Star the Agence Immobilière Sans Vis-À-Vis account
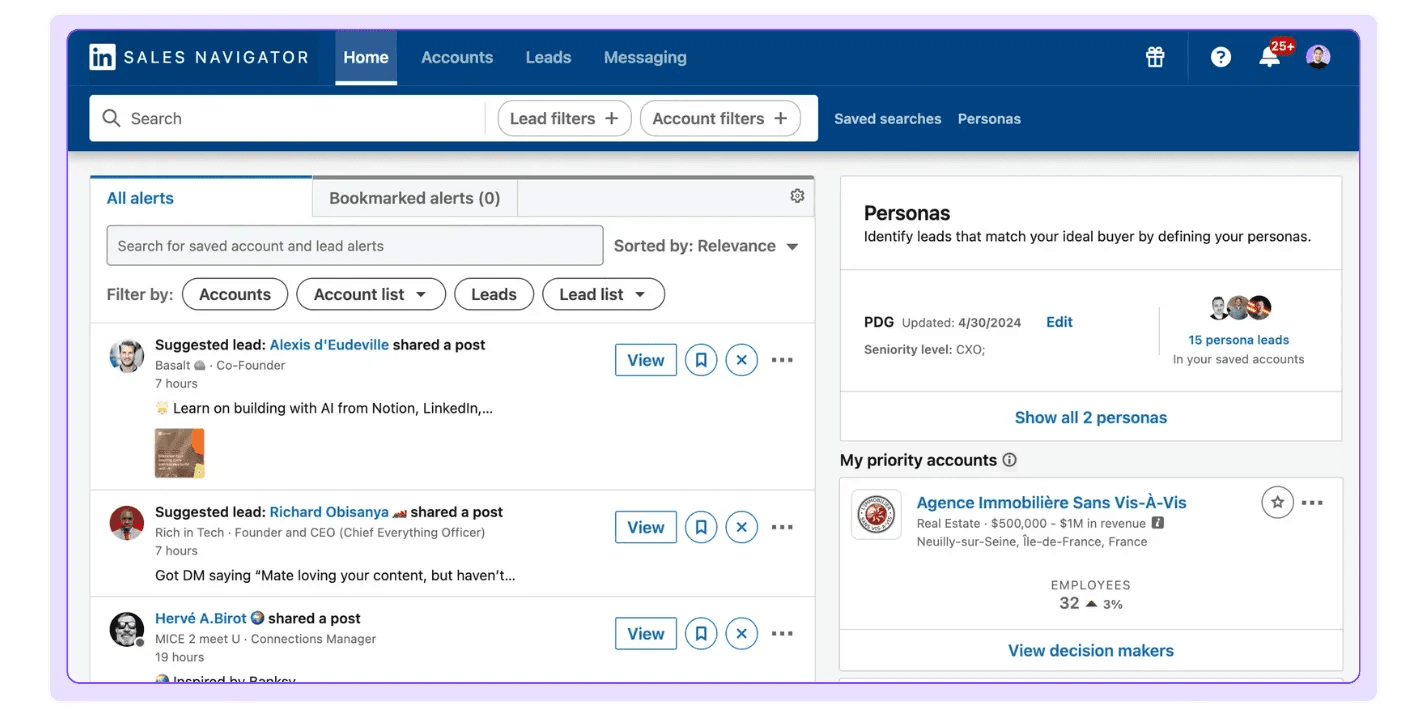Viewport: 1404px width, 718px height. pos(1277,502)
